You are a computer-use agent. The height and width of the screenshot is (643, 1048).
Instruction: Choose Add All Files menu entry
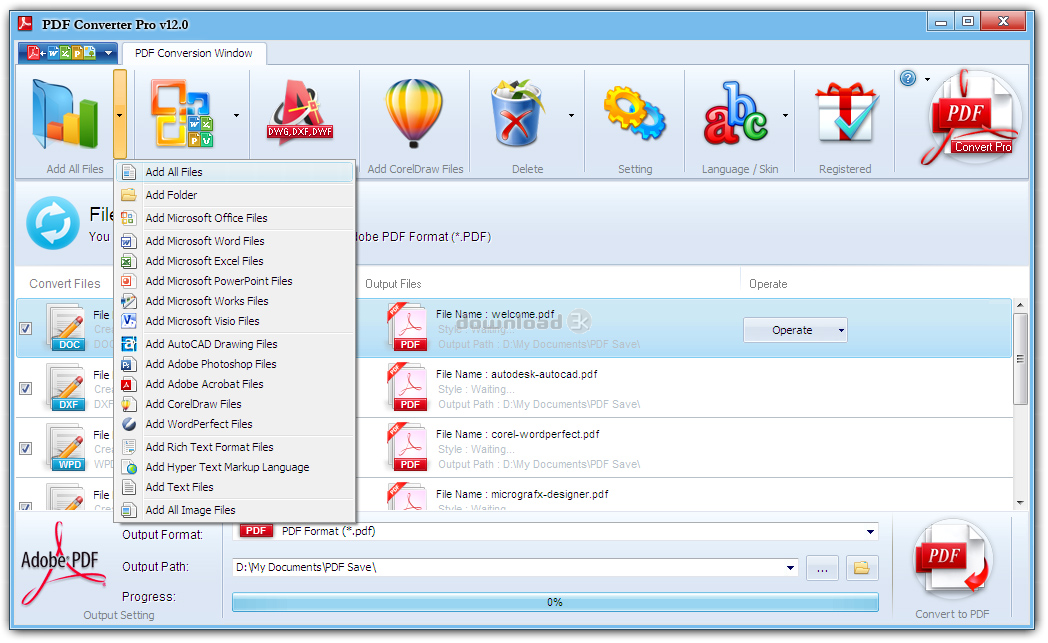tap(235, 172)
